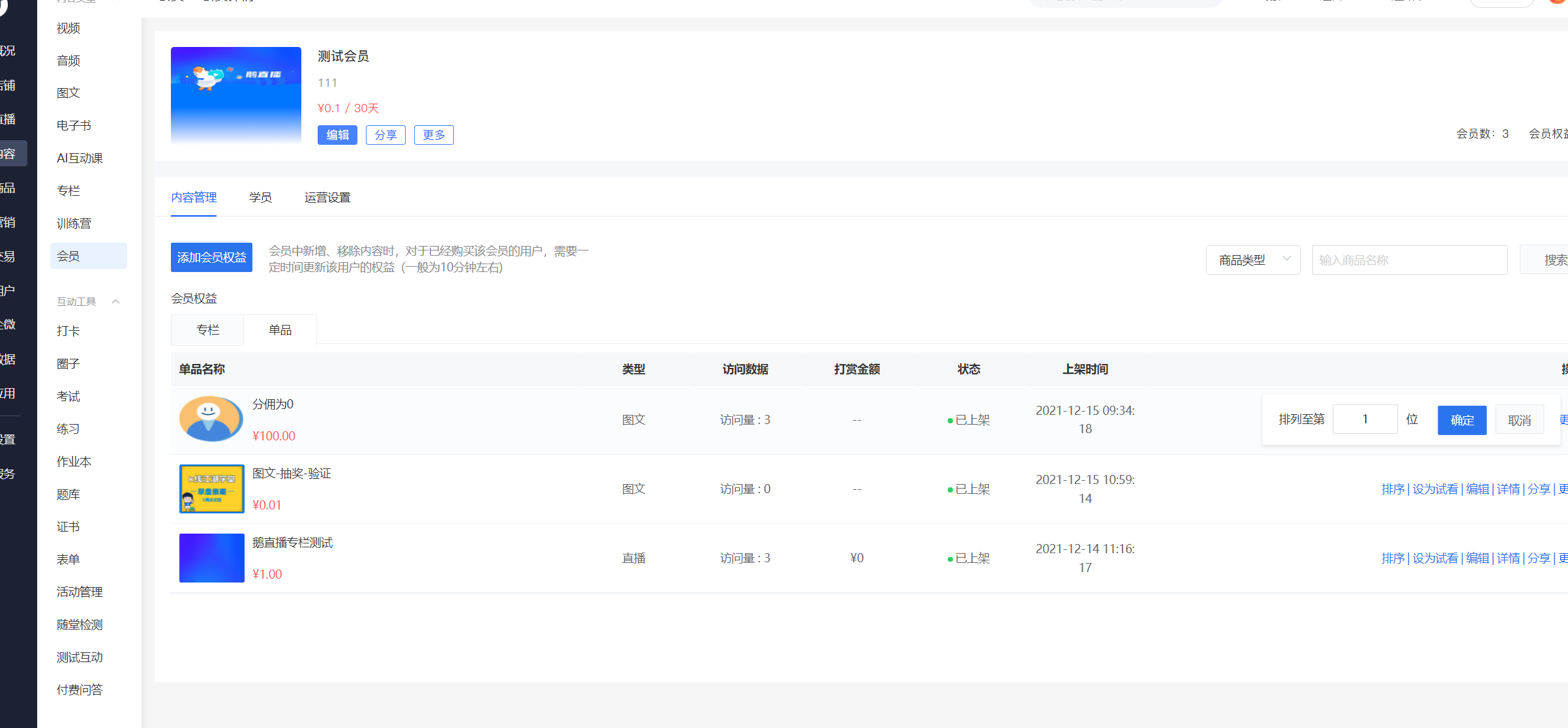Image resolution: width=1568 pixels, height=728 pixels.
Task: Open 音频 in the sidebar
Action: (68, 61)
